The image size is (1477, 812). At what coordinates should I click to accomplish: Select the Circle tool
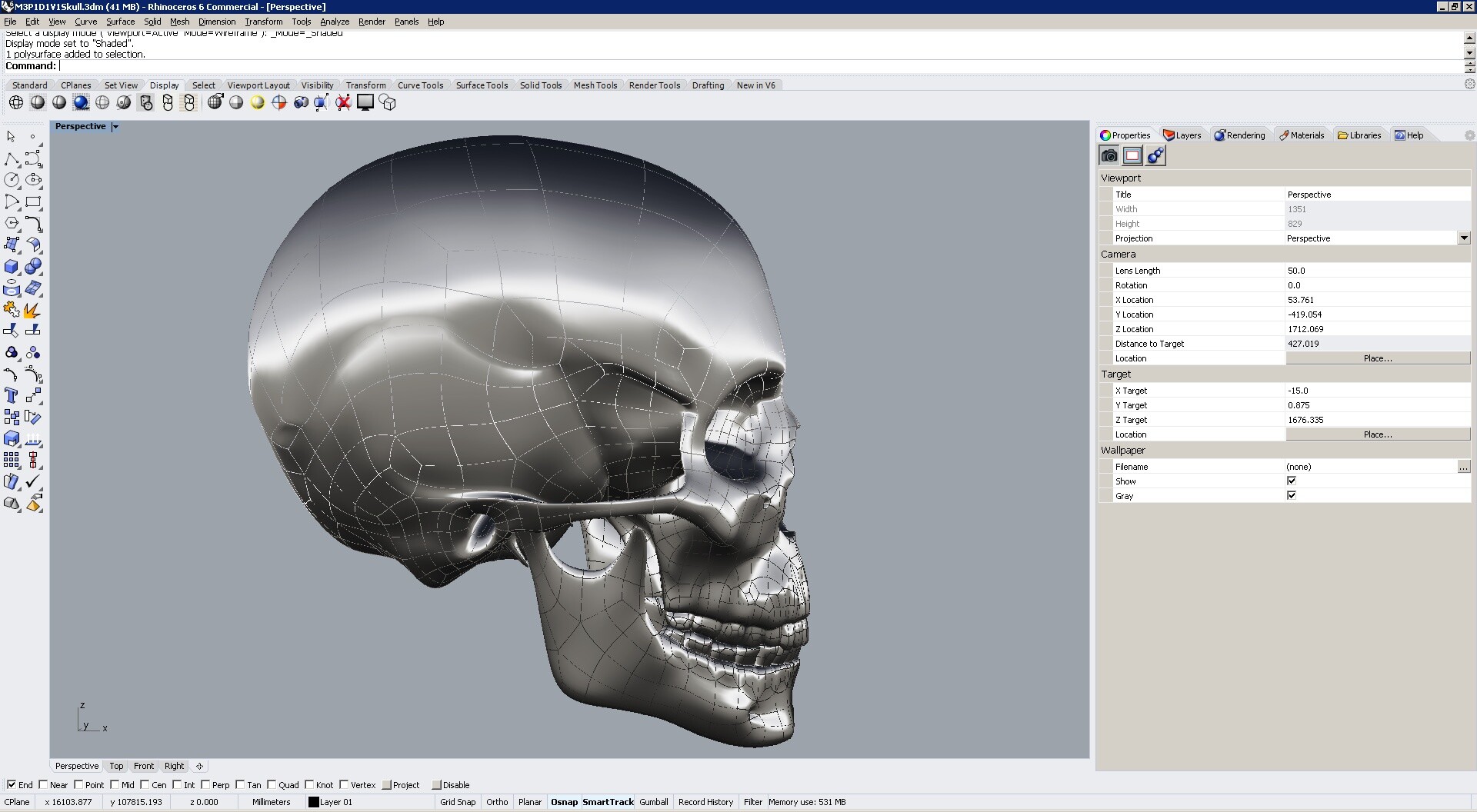[12, 180]
